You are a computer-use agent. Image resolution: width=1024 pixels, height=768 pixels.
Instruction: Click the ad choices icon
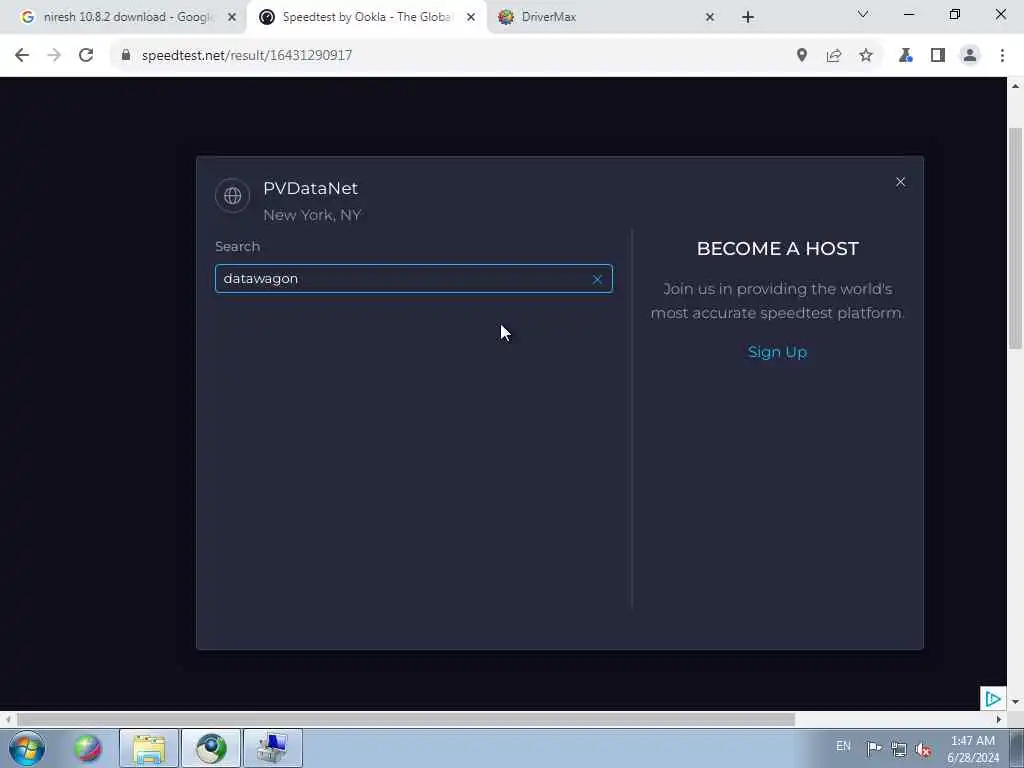tap(993, 699)
